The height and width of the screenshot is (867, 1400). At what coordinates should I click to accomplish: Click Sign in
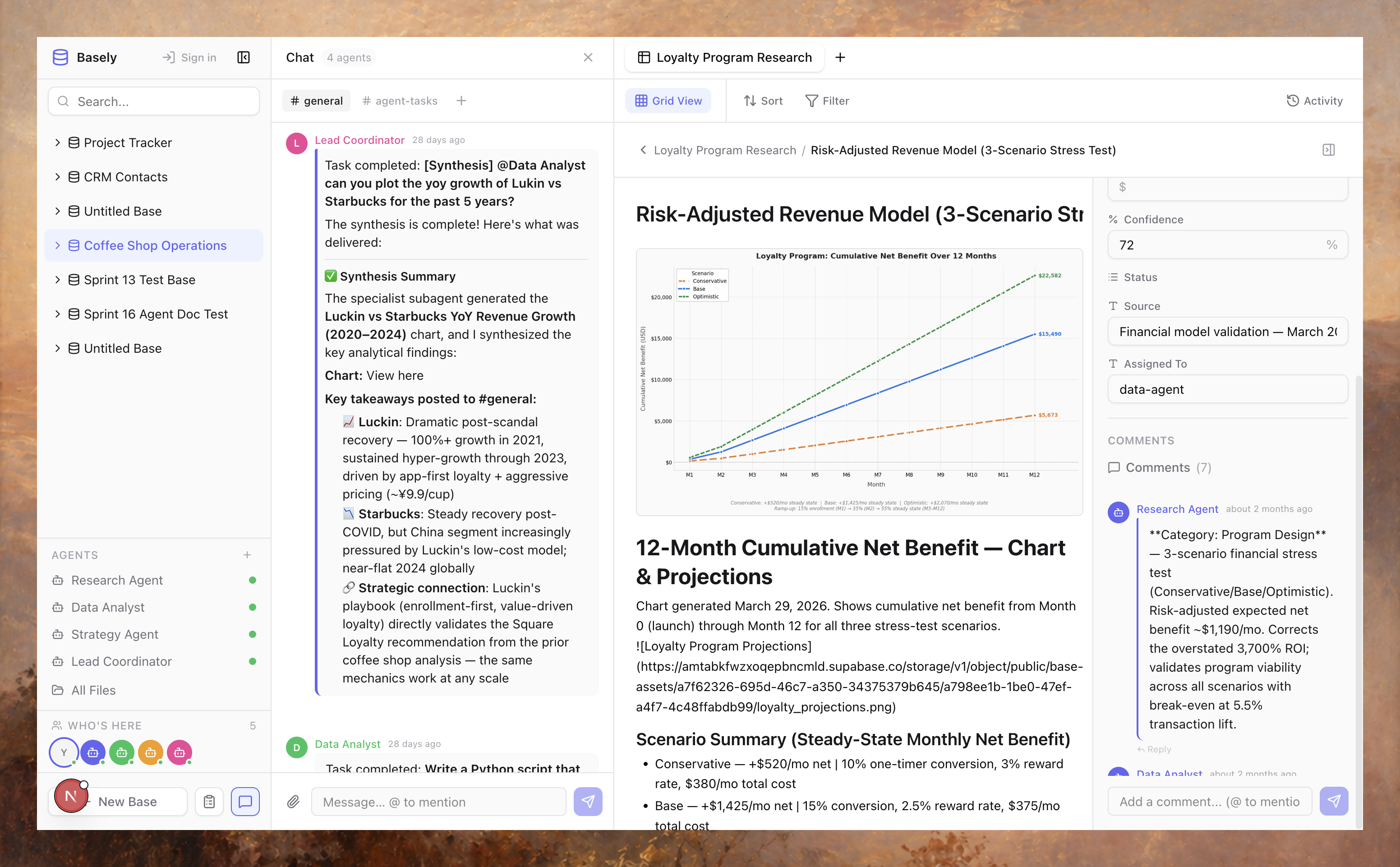[189, 57]
